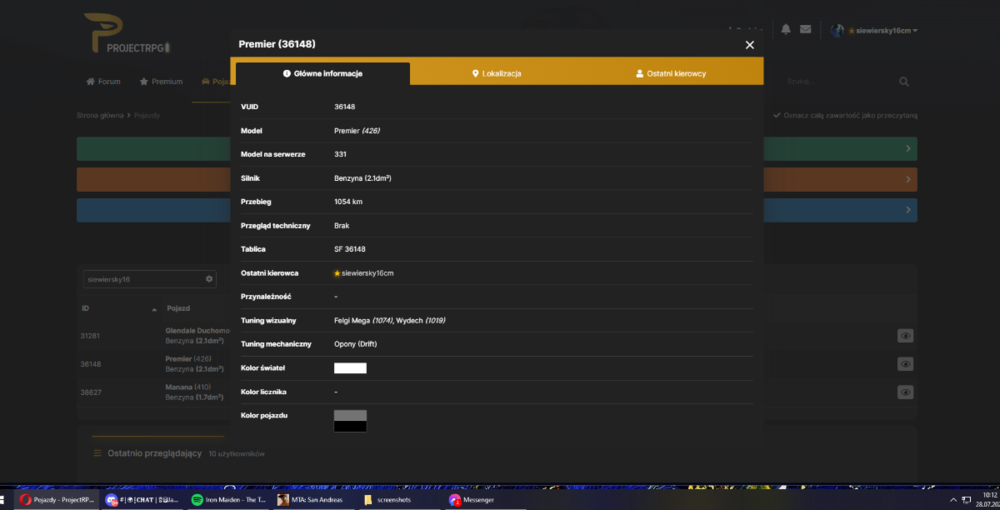This screenshot has width=1000, height=510.
Task: Open the notifications bell icon
Action: (786, 29)
